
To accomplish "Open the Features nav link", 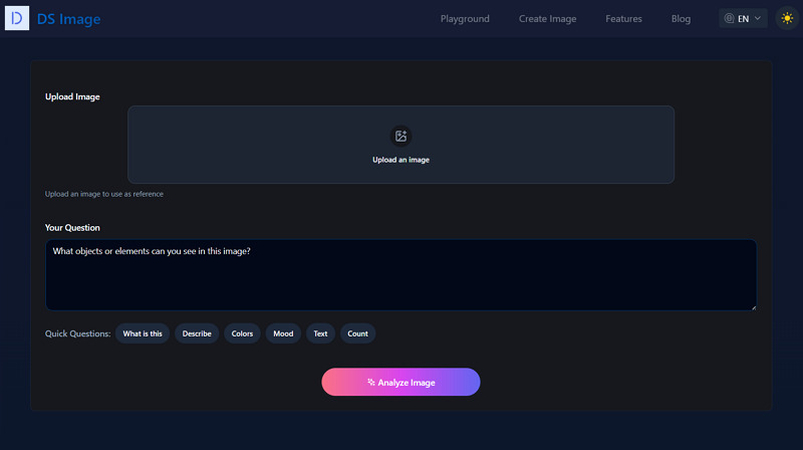I will click(x=624, y=18).
